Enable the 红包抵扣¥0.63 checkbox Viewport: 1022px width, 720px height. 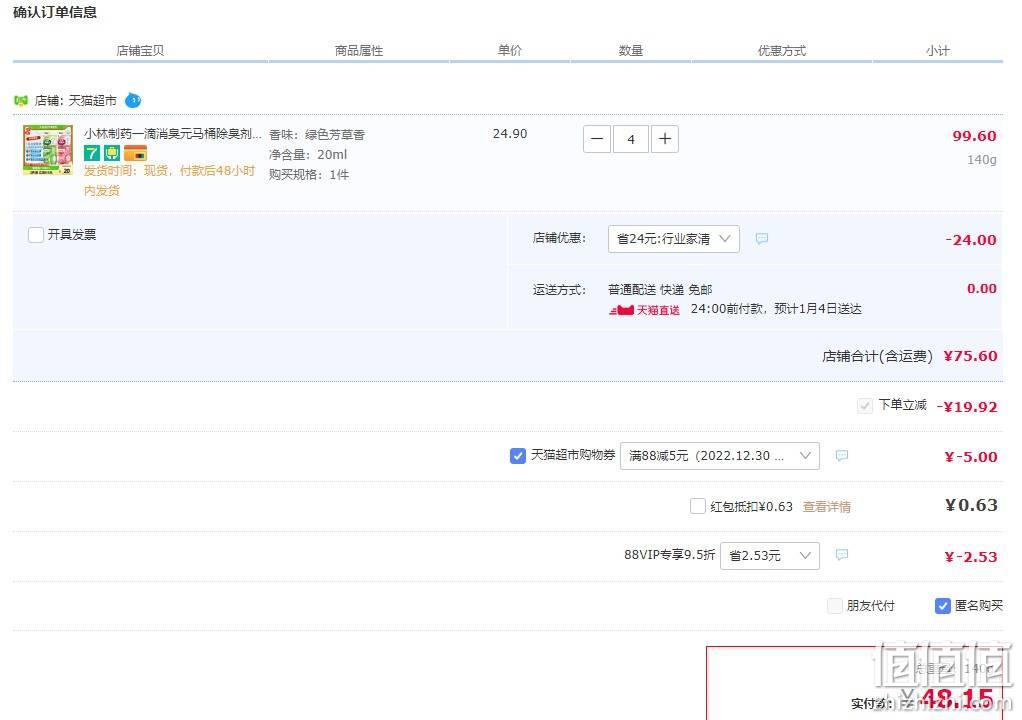697,506
